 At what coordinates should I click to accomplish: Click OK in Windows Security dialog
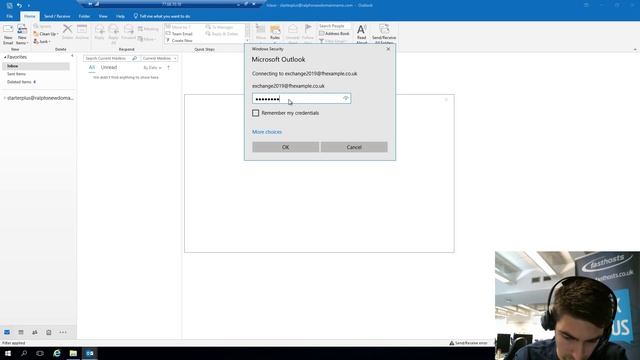(286, 147)
